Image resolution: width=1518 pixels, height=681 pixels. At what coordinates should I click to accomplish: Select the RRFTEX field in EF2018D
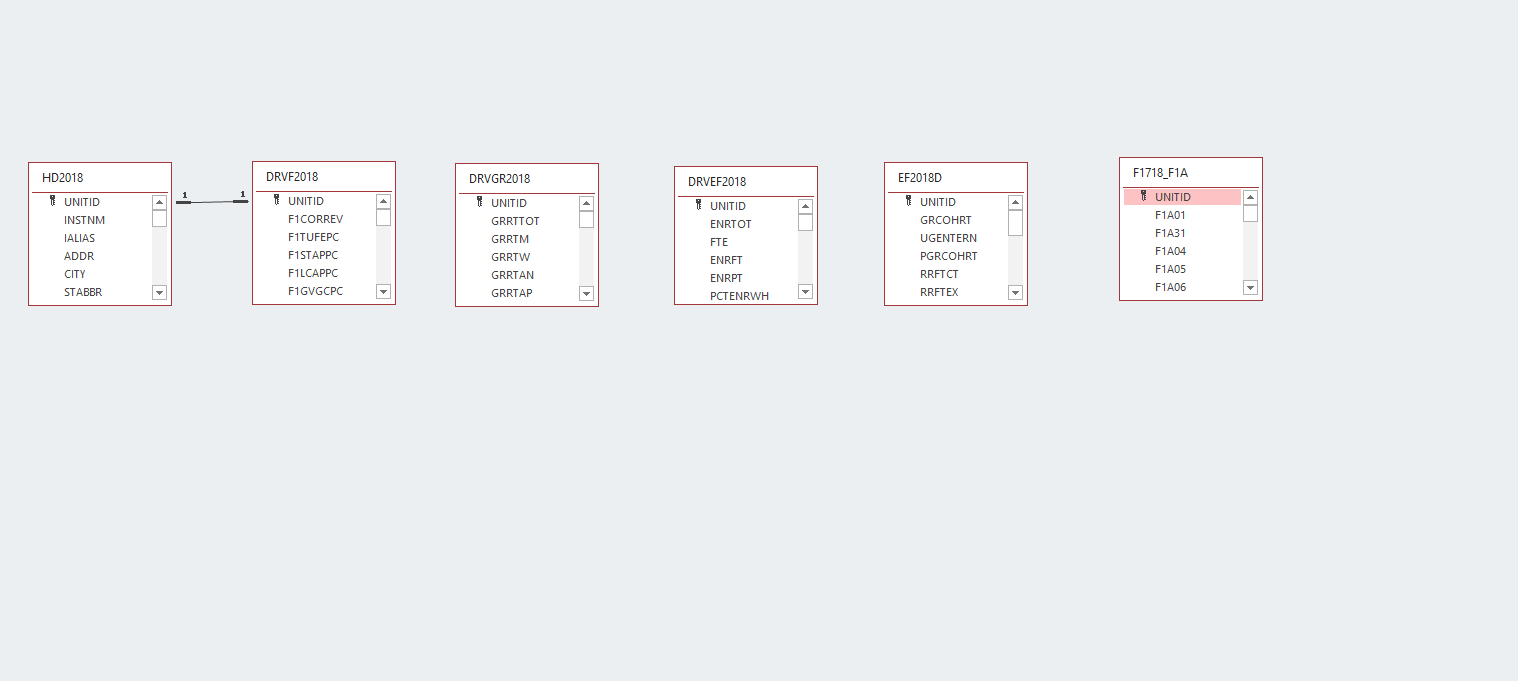tap(948, 292)
